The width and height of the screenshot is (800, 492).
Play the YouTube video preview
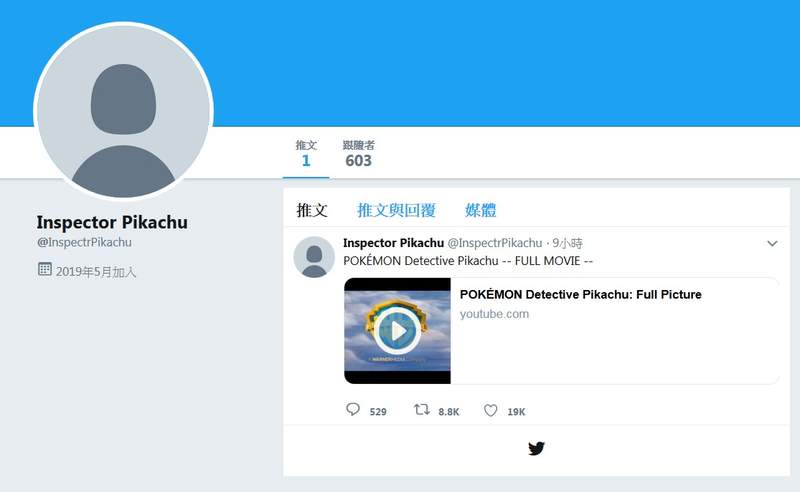397,331
